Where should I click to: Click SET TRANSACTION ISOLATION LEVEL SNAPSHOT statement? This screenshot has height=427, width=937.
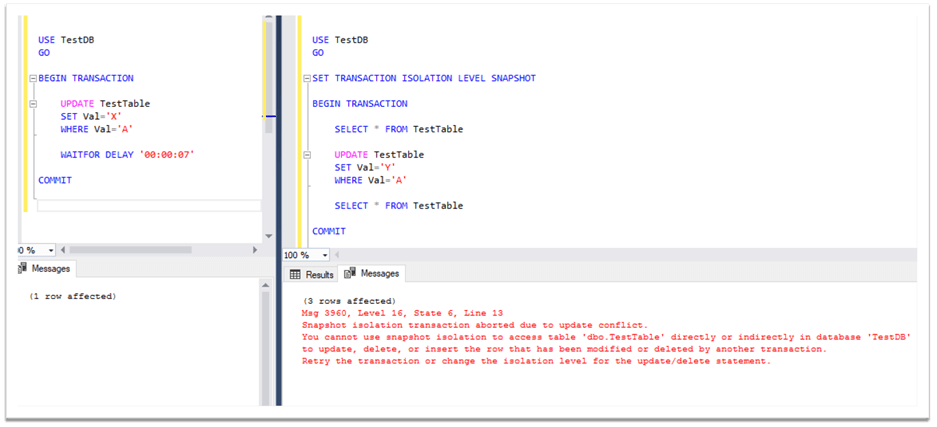[x=424, y=78]
